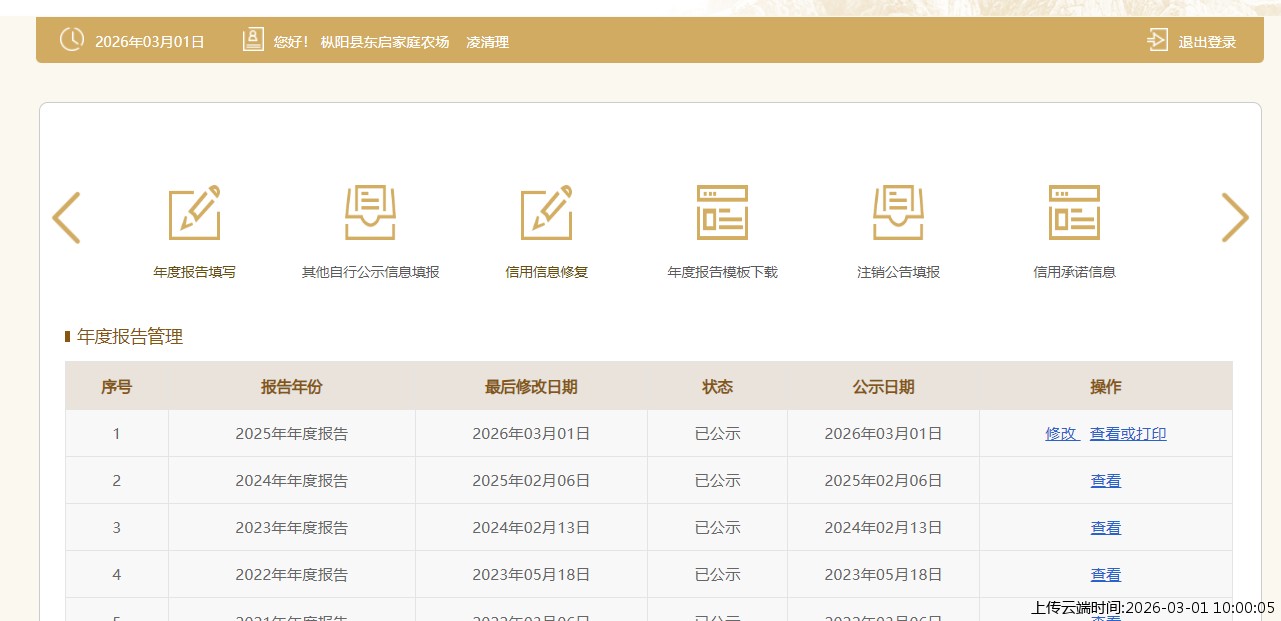
Task: Open the 注销公告填报 tray icon
Action: click(x=898, y=213)
